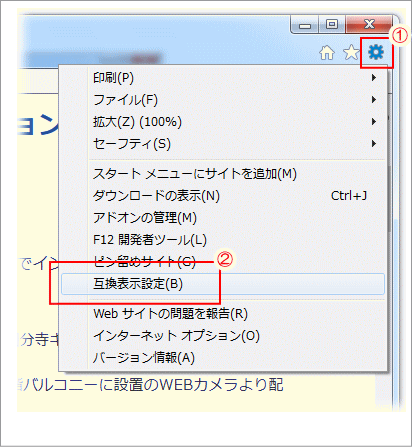Image resolution: width=412 pixels, height=447 pixels.
Task: Open ダウンロードの表示(N) entry
Action: (x=223, y=196)
